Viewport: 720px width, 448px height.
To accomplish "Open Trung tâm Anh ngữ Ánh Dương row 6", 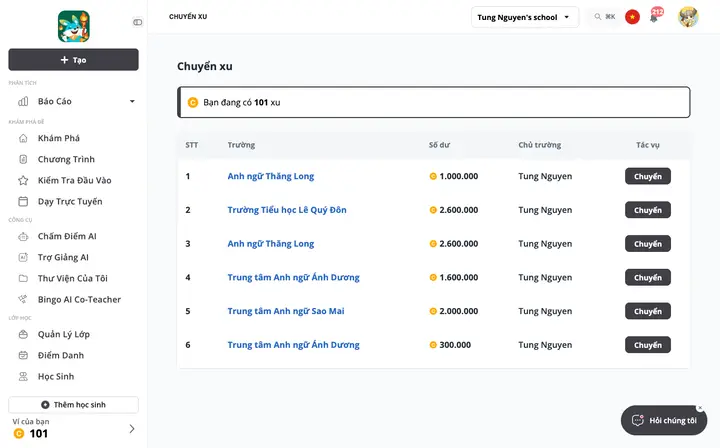I will click(293, 345).
